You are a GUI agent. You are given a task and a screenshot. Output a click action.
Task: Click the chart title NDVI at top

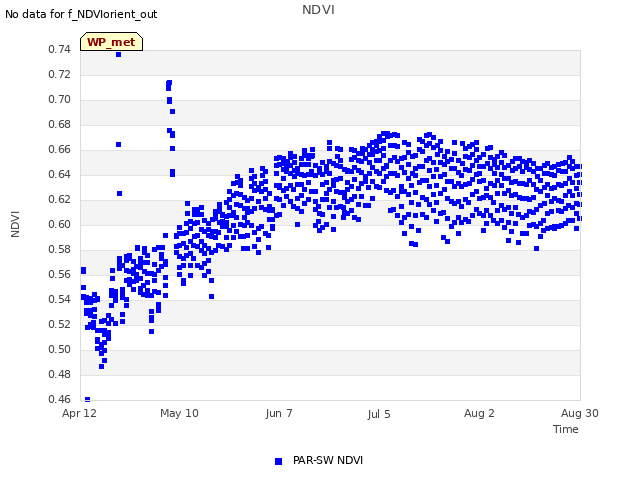(x=318, y=9)
